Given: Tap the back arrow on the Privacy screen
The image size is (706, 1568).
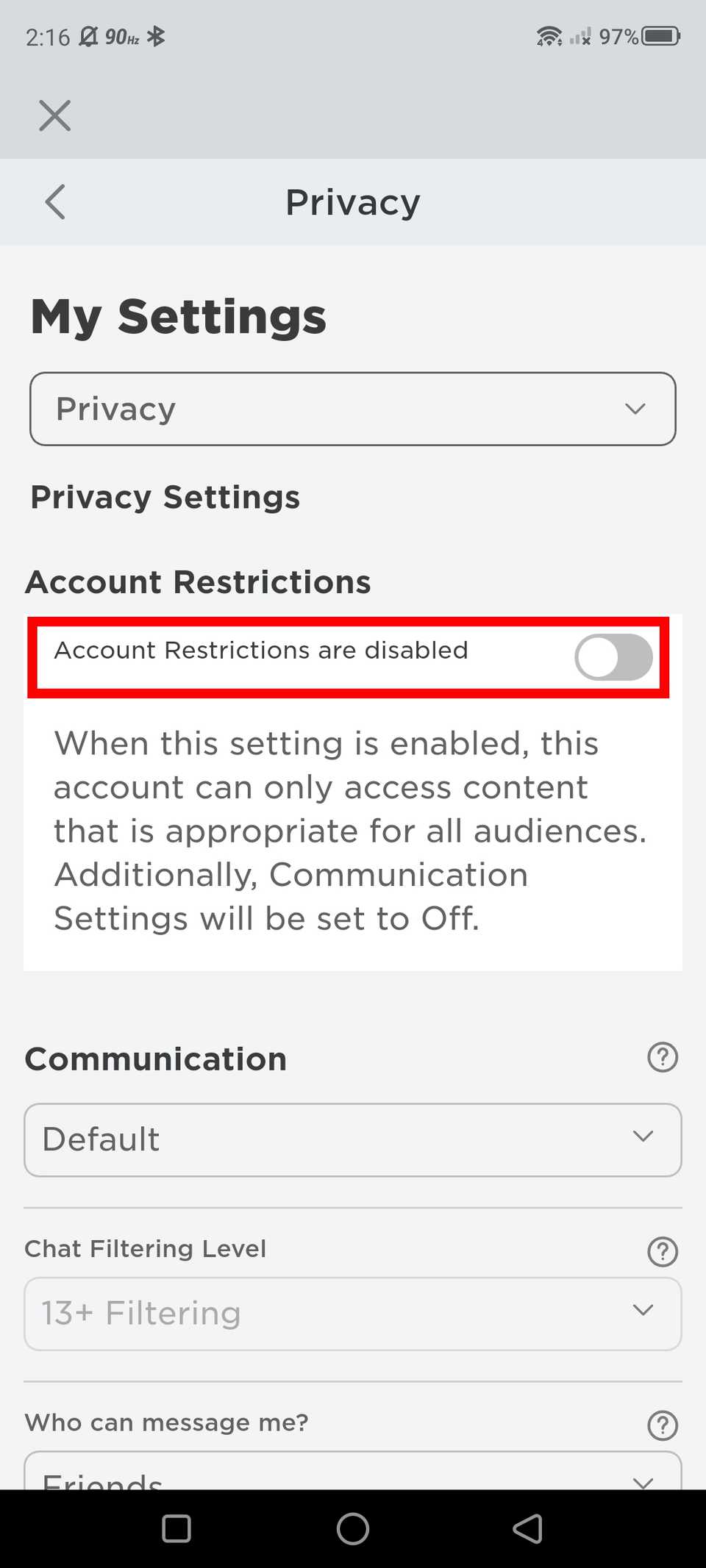Looking at the screenshot, I should click(54, 201).
